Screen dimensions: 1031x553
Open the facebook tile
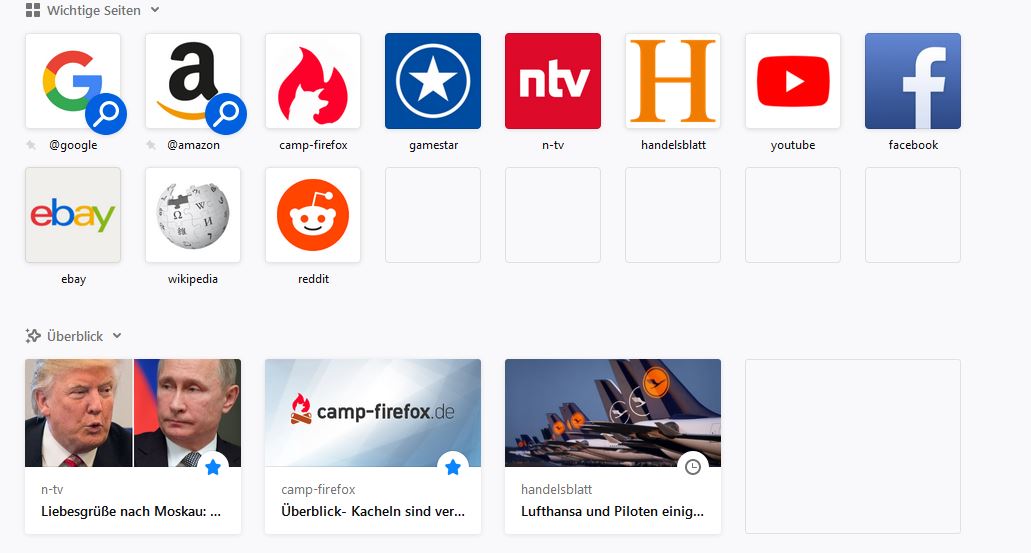[x=913, y=81]
